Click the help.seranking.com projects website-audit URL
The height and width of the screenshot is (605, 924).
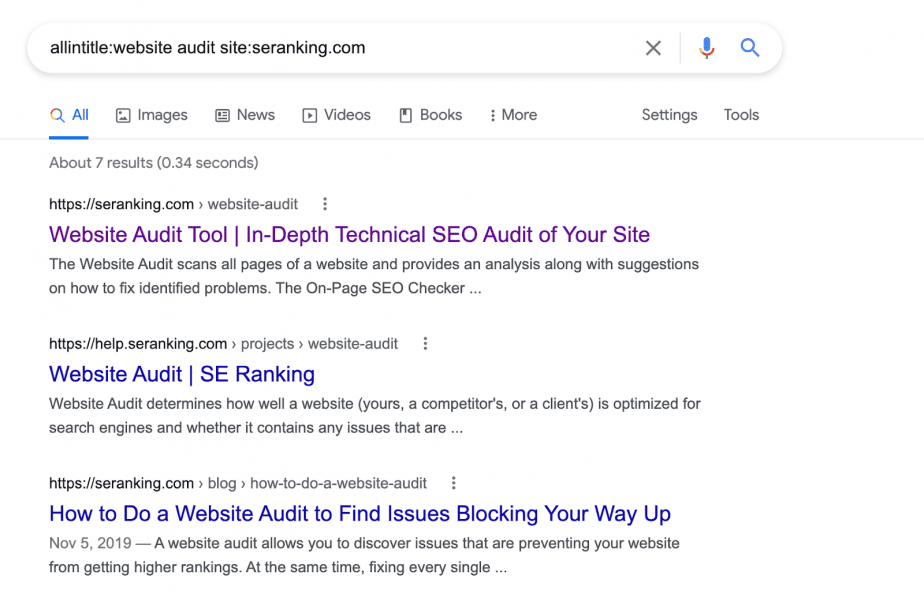tap(223, 343)
